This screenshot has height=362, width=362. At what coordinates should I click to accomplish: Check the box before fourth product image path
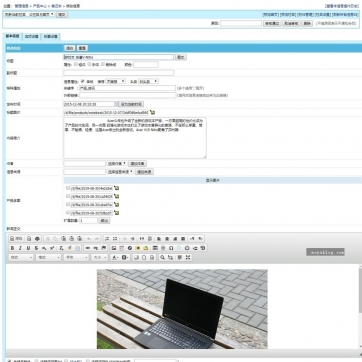tap(68, 212)
